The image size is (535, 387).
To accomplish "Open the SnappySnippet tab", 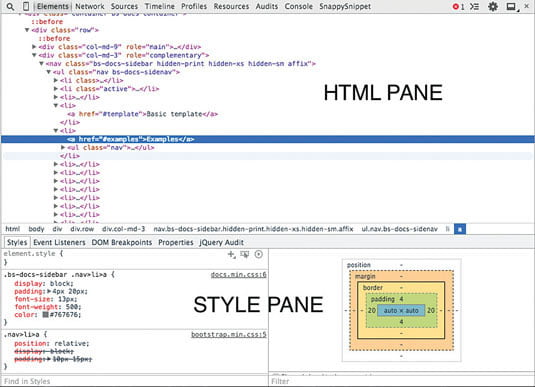I will (x=345, y=6).
